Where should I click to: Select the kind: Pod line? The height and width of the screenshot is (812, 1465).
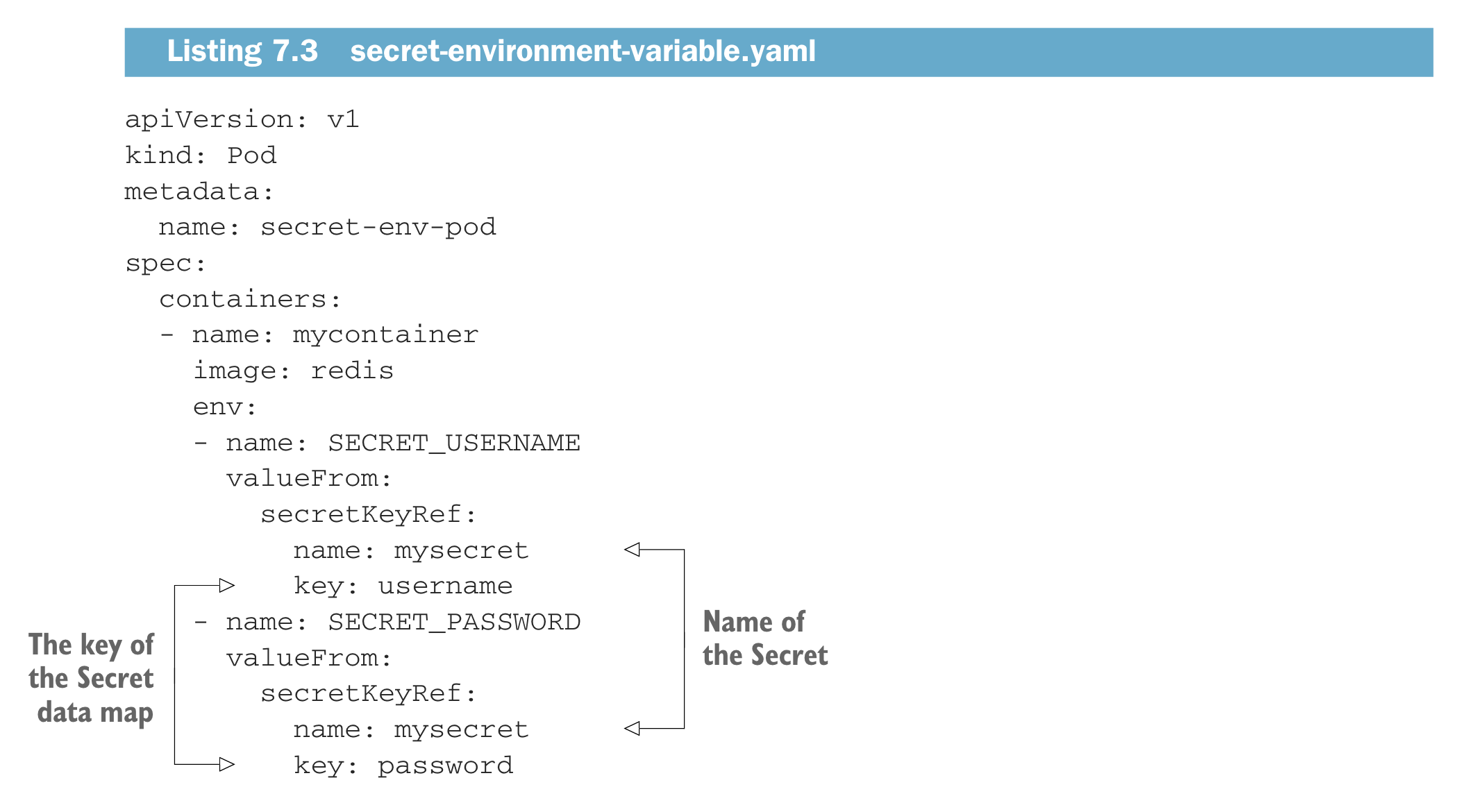[201, 155]
